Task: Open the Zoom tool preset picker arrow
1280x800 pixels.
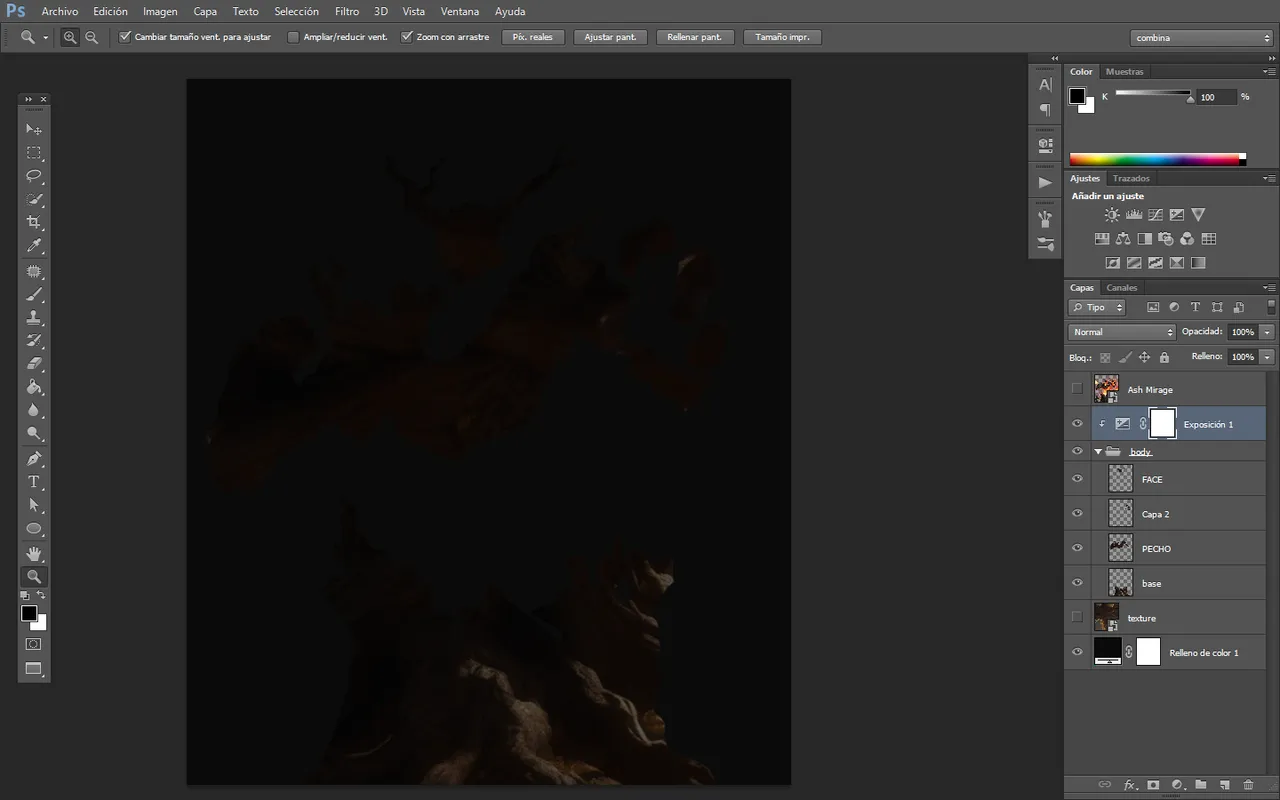Action: pos(46,38)
